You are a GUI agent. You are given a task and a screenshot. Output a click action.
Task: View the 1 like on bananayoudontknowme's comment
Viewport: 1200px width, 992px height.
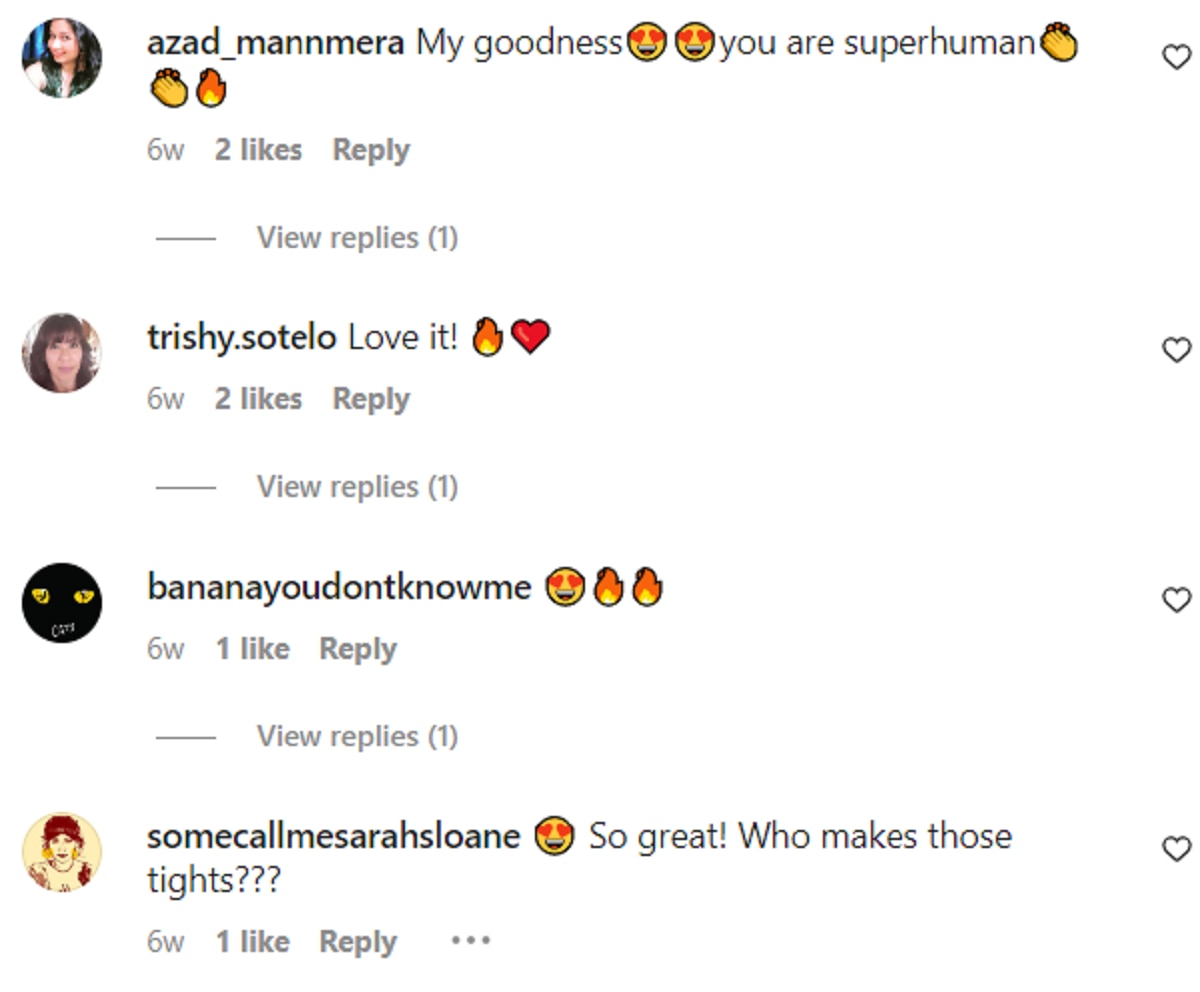(x=252, y=649)
